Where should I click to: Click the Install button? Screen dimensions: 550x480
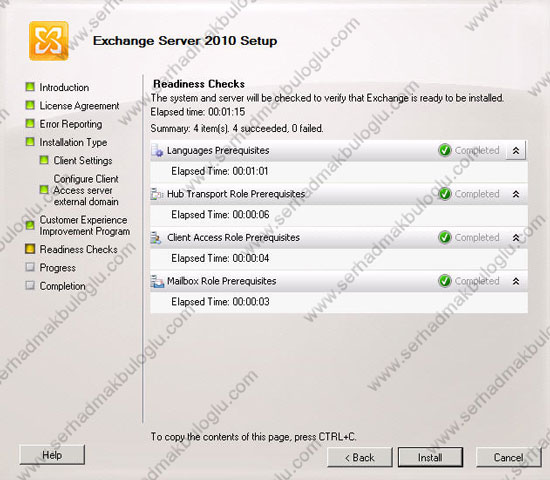coord(430,457)
